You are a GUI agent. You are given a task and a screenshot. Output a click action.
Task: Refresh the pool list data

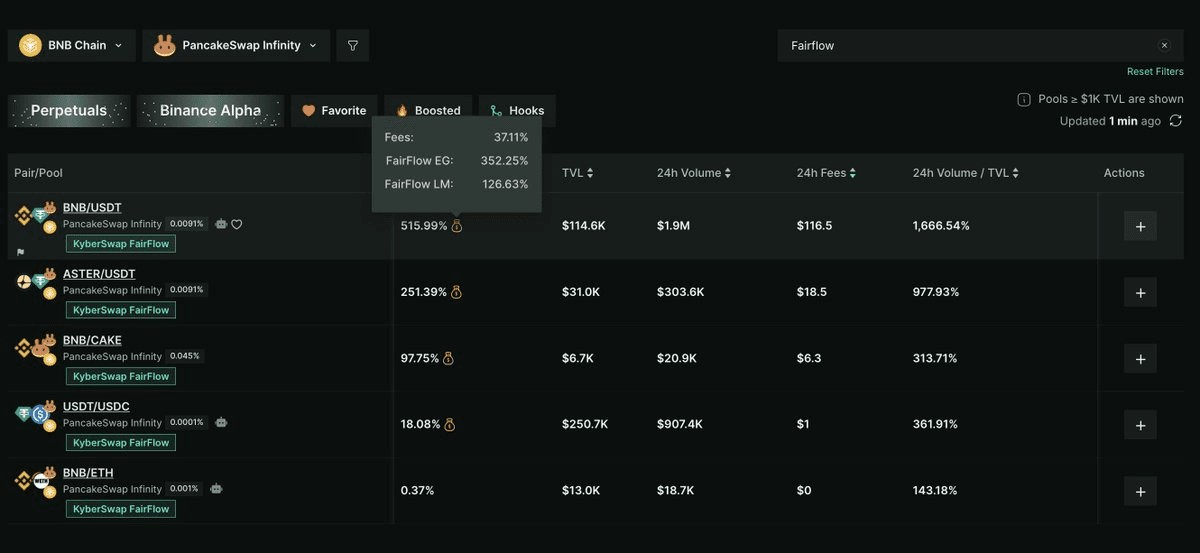(1176, 121)
